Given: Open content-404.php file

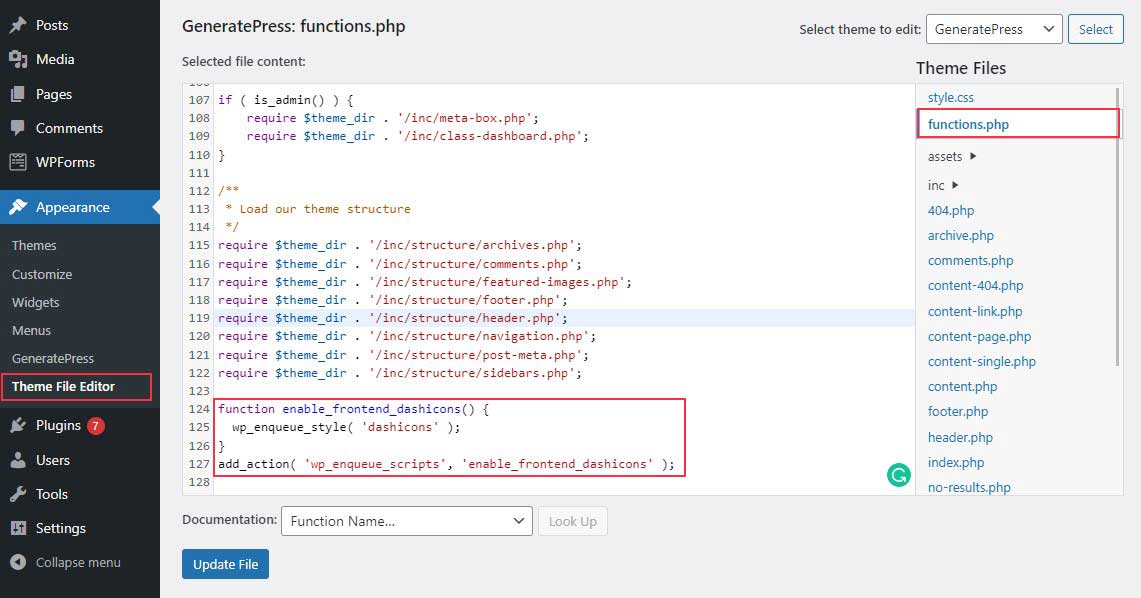Looking at the screenshot, I should click(x=975, y=285).
